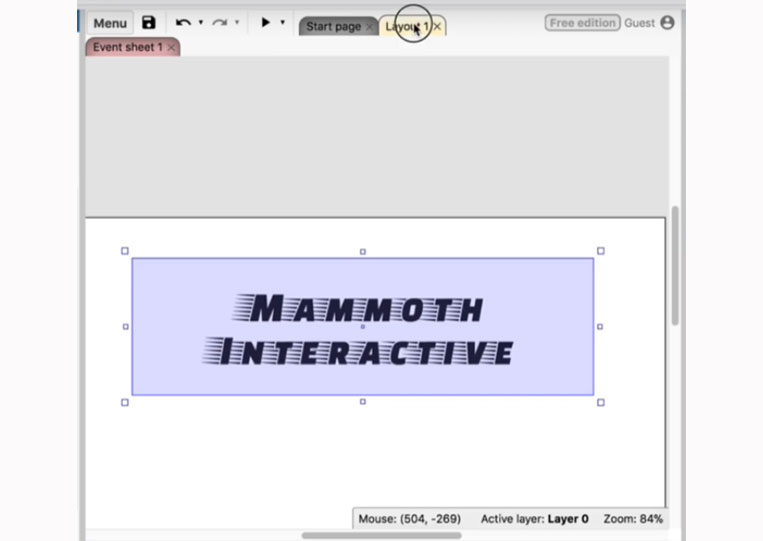The image size is (763, 541).
Task: Click the left-middle resize handle of sprite
Action: [x=126, y=327]
